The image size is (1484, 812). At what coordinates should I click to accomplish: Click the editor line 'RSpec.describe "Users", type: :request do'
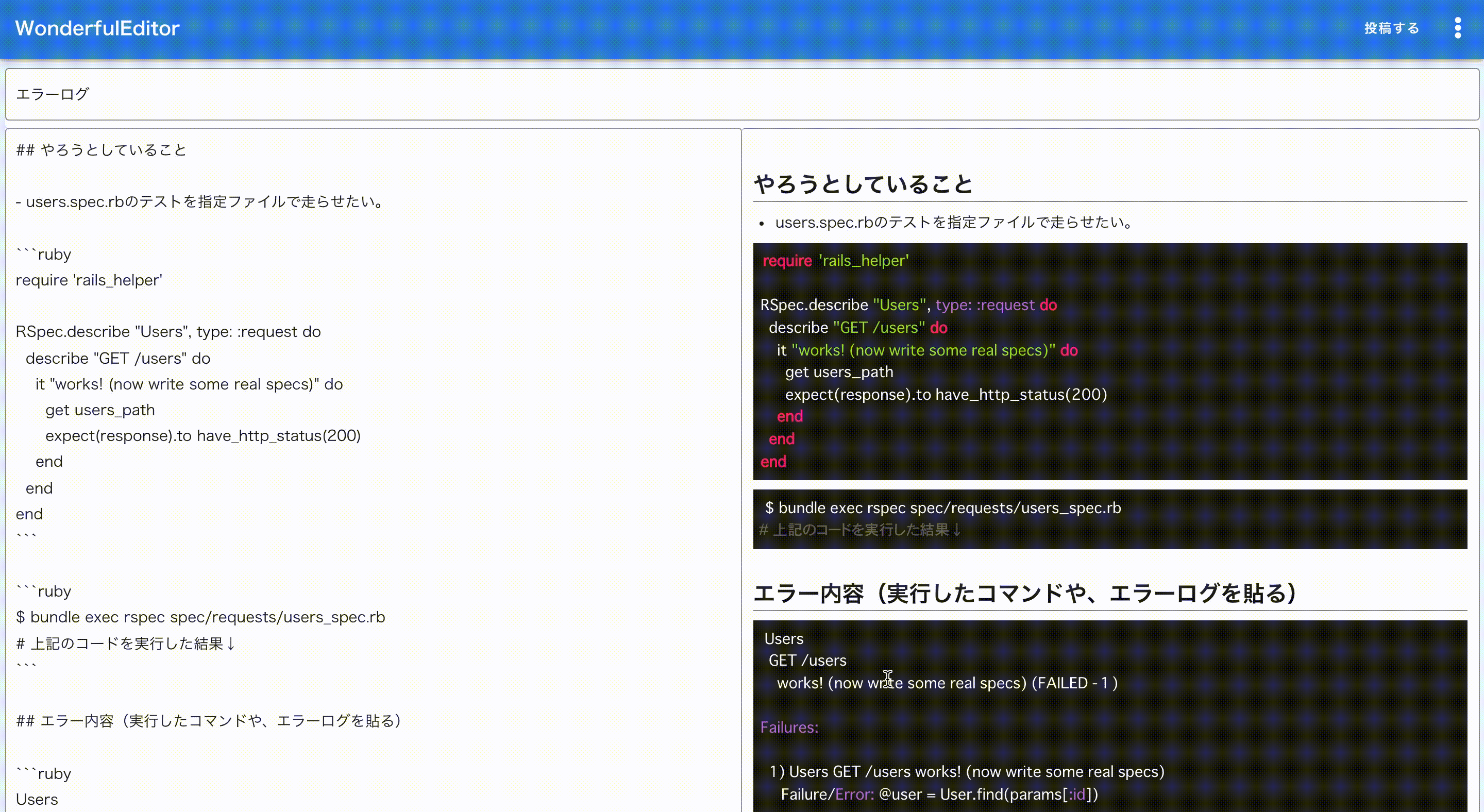pos(168,332)
